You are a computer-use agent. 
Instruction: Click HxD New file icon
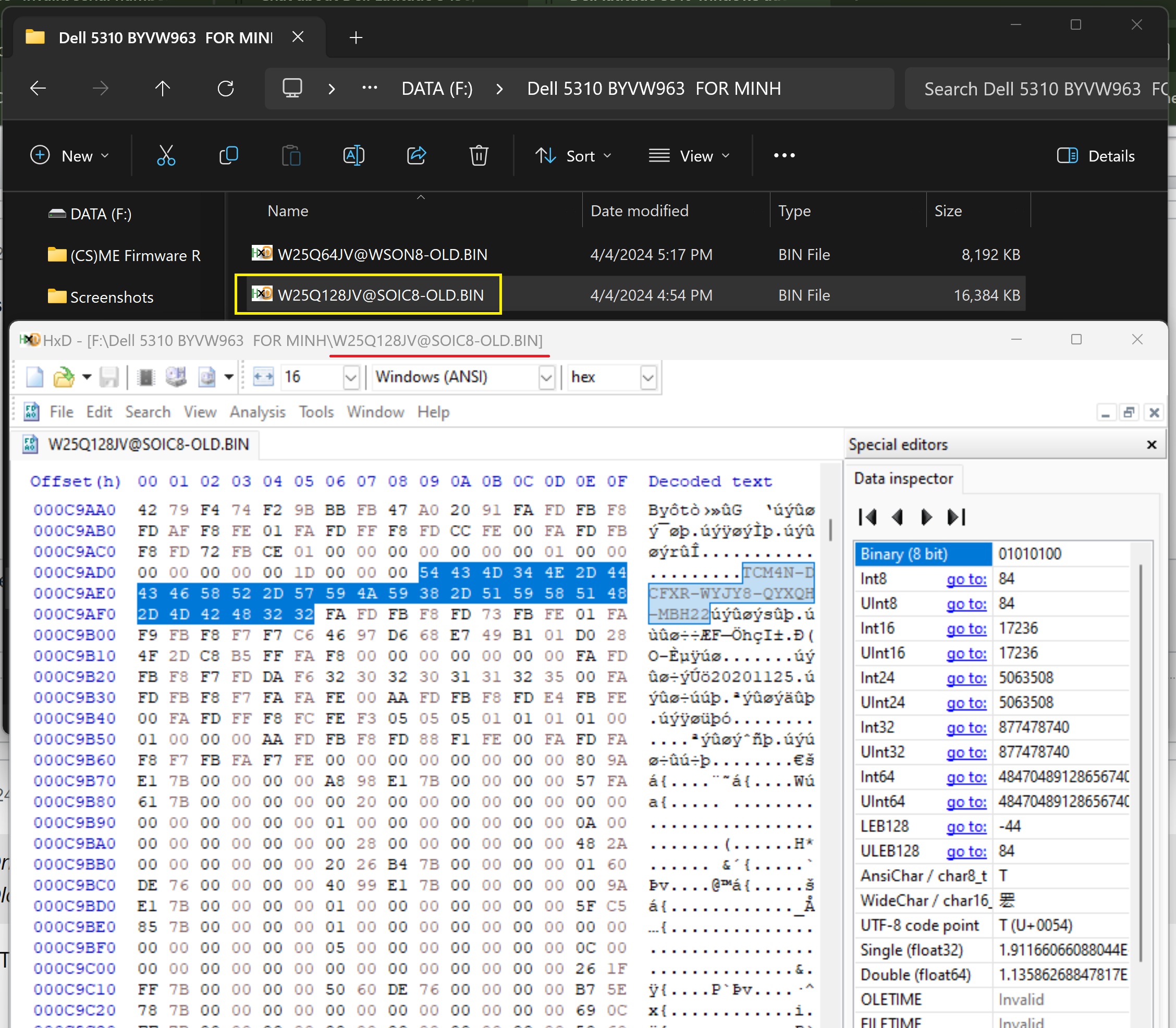[34, 377]
